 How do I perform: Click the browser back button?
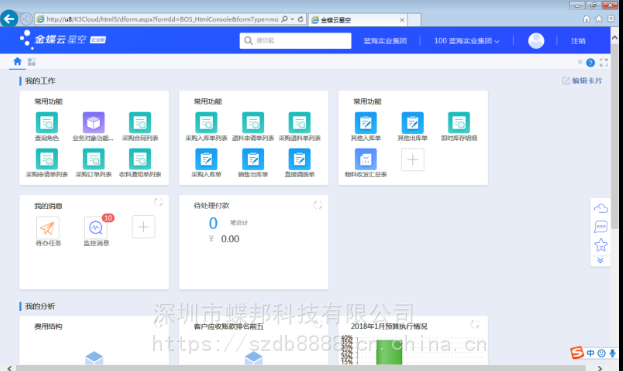[9, 18]
